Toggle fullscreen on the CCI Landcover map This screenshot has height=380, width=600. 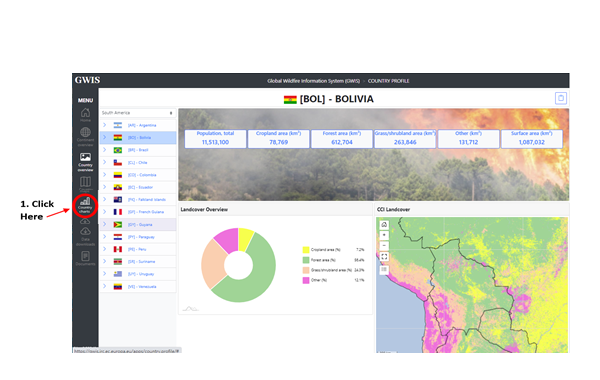(384, 257)
